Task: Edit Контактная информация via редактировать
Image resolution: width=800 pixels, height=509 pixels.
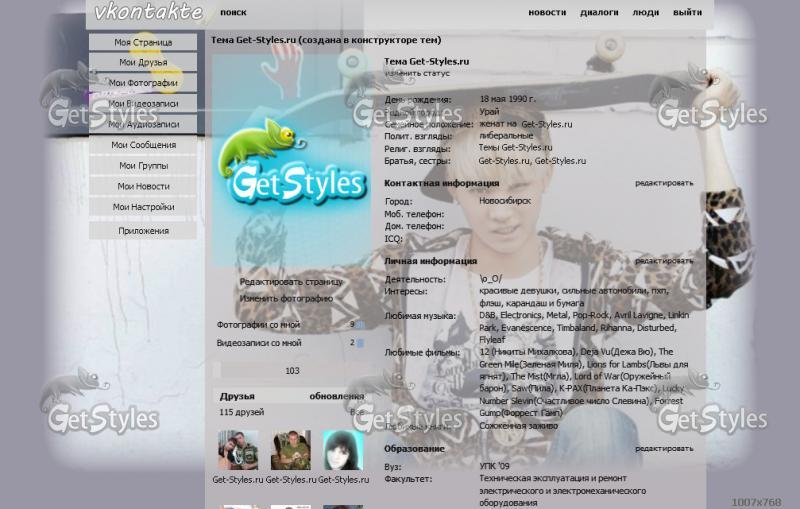Action: click(x=663, y=183)
